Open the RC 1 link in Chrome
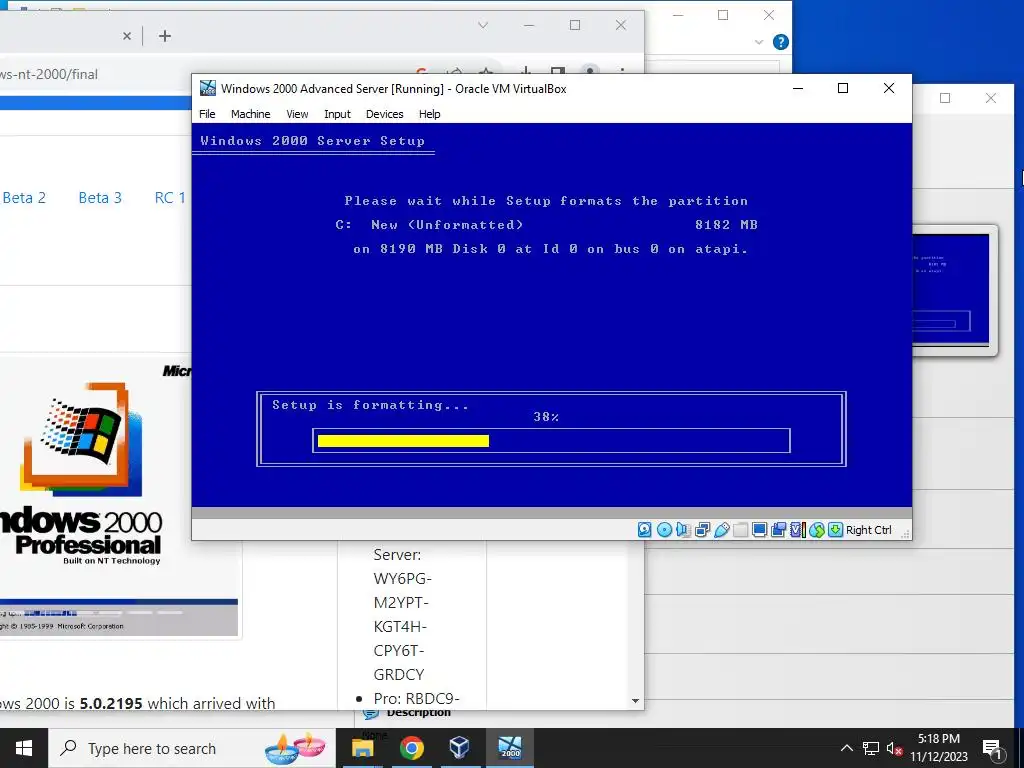This screenshot has width=1024, height=768. tap(170, 198)
